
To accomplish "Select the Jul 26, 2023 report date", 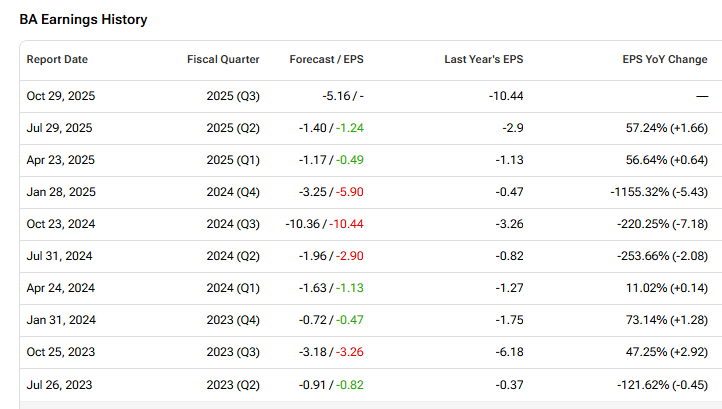I will 60,384.
